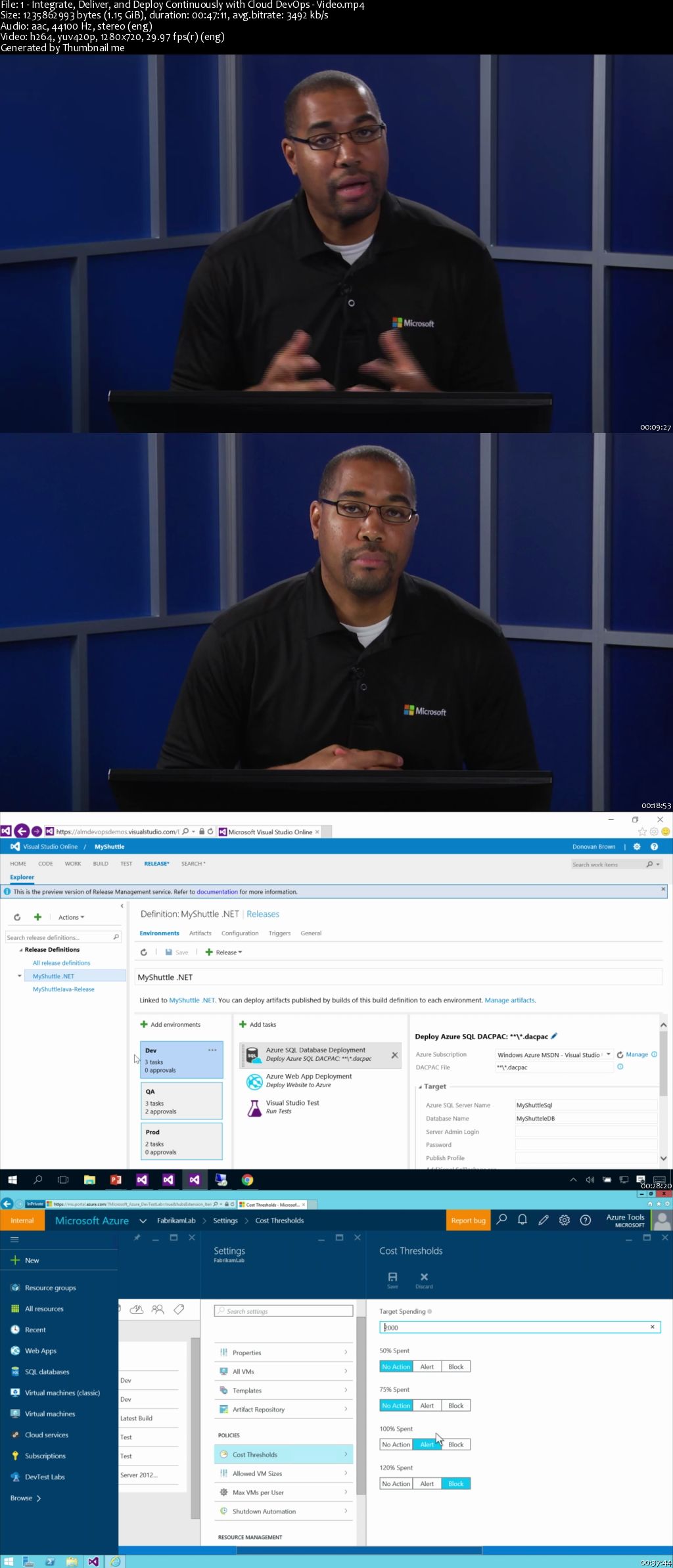Click Add environments plus icon
This screenshot has height=1568, width=673.
click(x=144, y=1024)
